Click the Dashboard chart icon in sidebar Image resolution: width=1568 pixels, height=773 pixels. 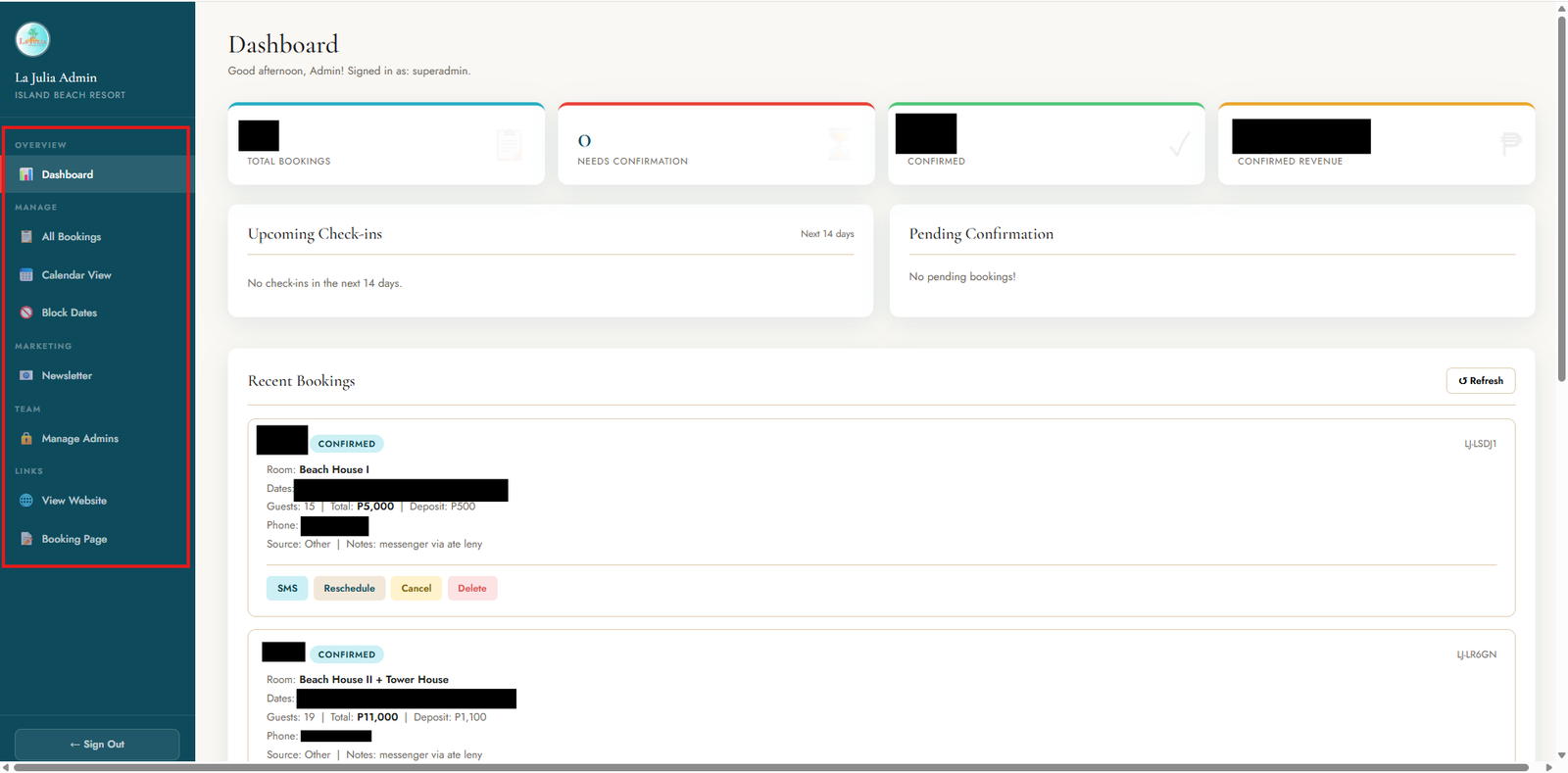pos(26,174)
